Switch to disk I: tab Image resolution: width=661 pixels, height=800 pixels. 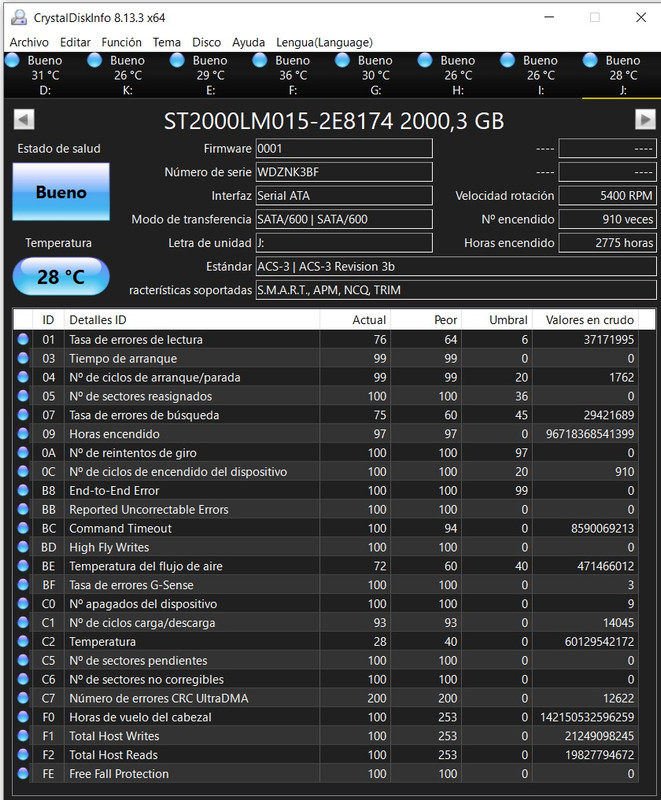pos(541,75)
